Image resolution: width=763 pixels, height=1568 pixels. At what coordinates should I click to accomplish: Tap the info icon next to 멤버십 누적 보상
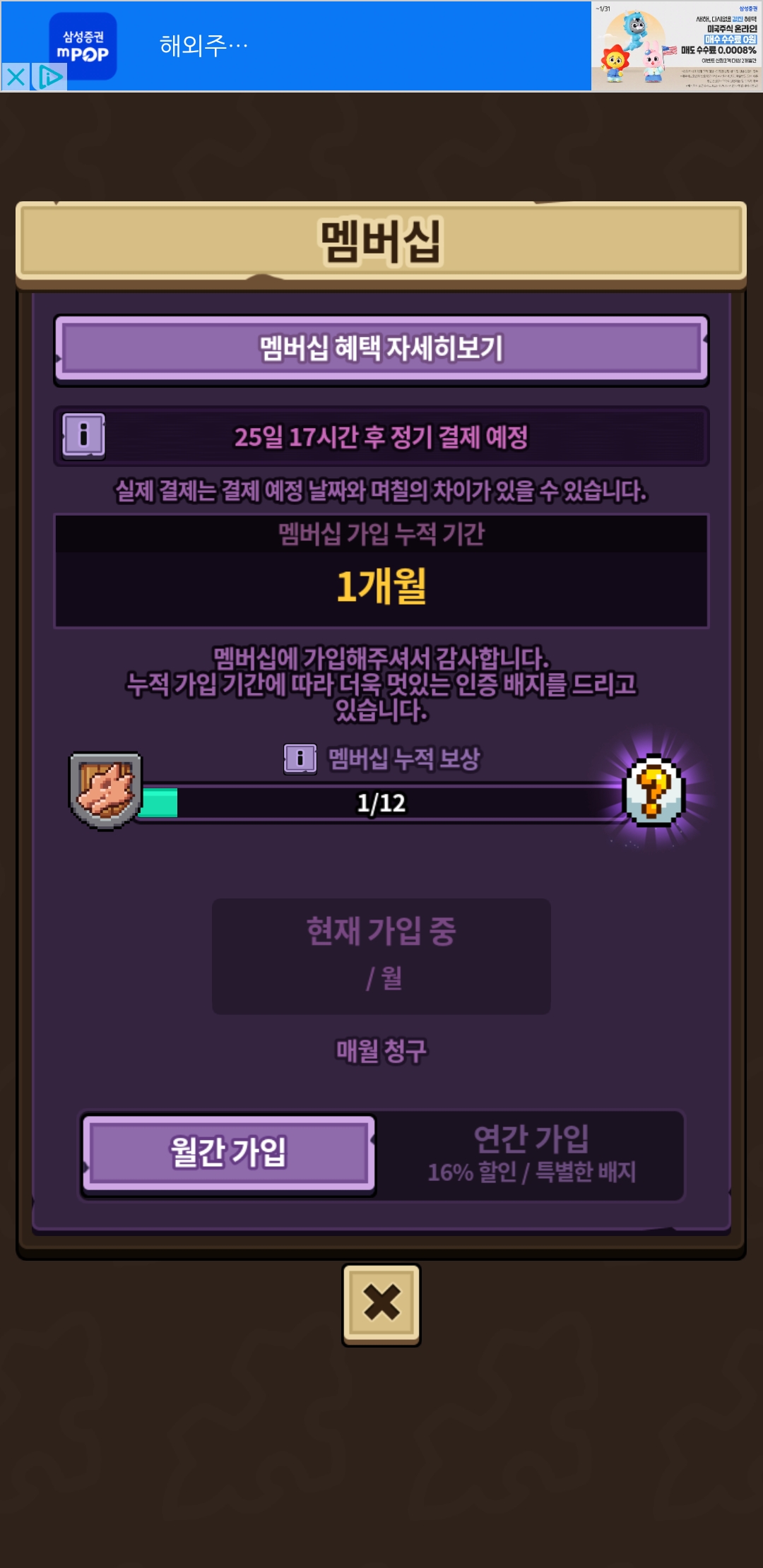click(x=300, y=759)
